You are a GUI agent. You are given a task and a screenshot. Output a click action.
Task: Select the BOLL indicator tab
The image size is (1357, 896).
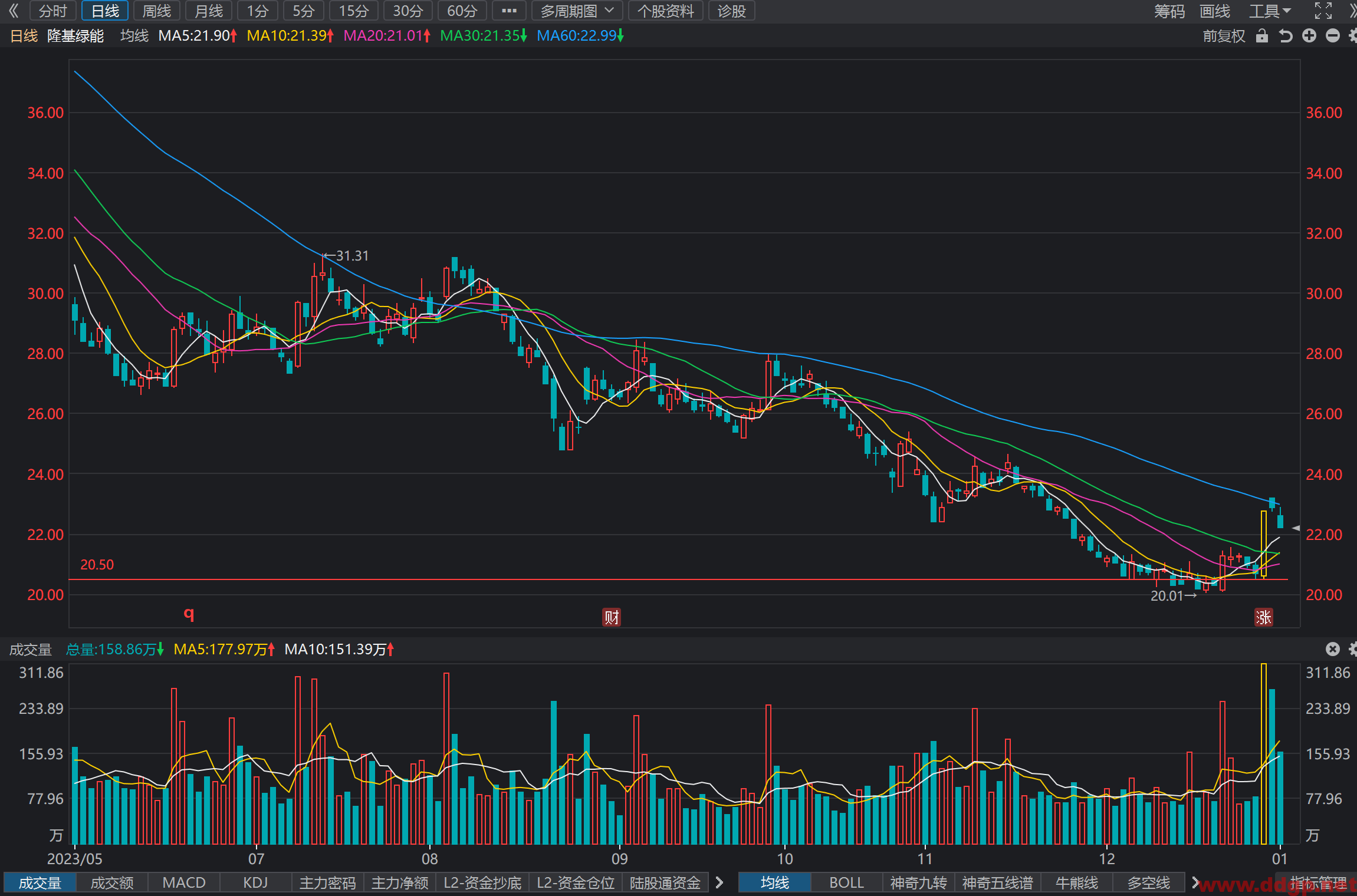point(846,882)
